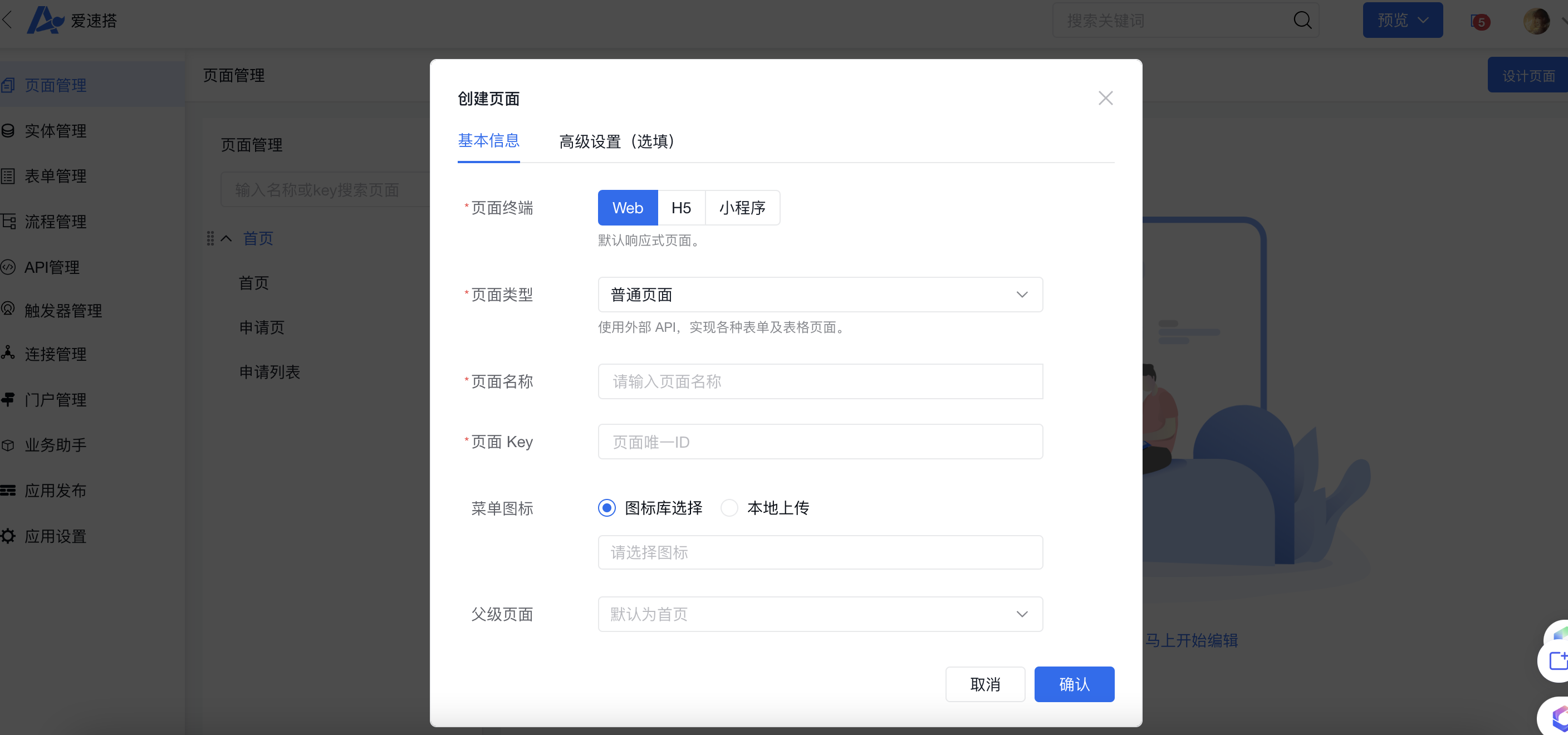The image size is (1568, 735).
Task: Choose Web as page terminal
Action: [628, 208]
